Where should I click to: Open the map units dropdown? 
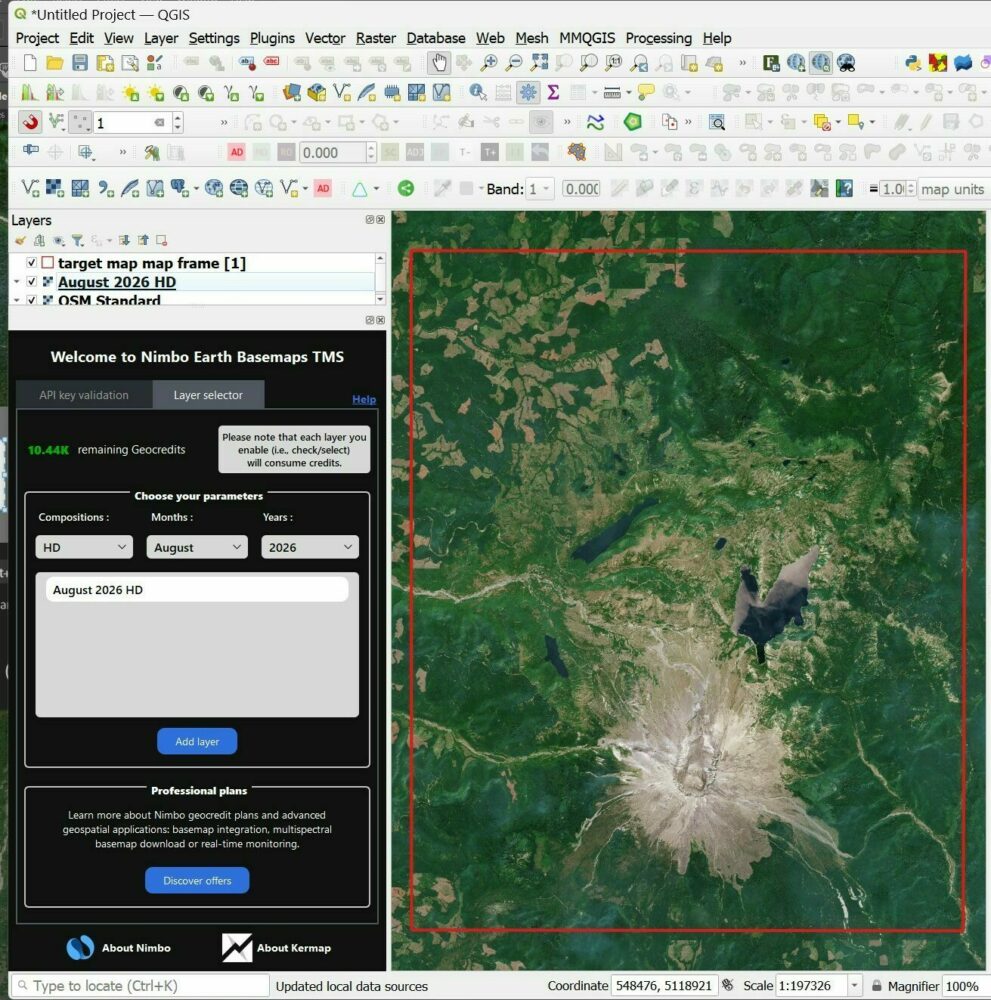click(x=953, y=189)
